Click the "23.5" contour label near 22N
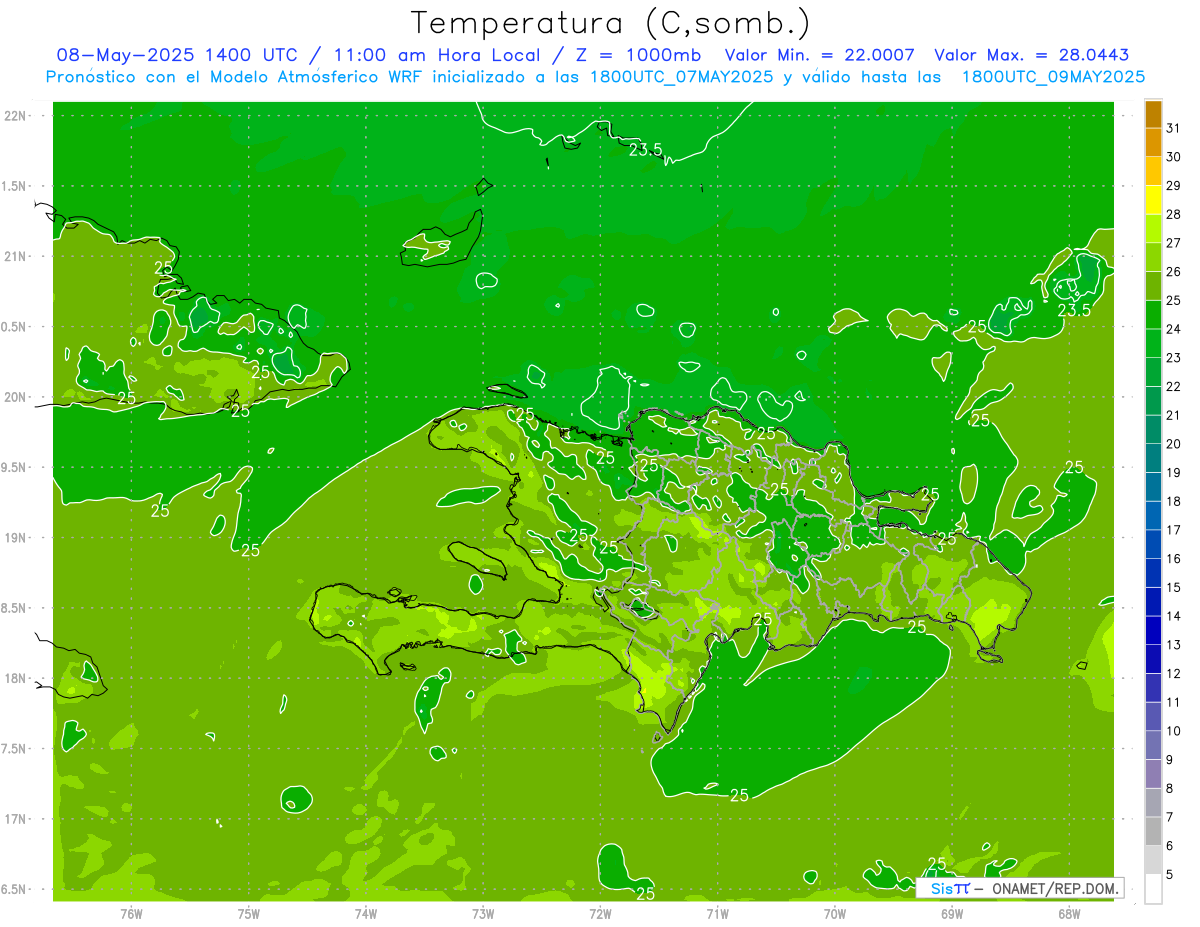The image size is (1200, 927). [x=645, y=150]
